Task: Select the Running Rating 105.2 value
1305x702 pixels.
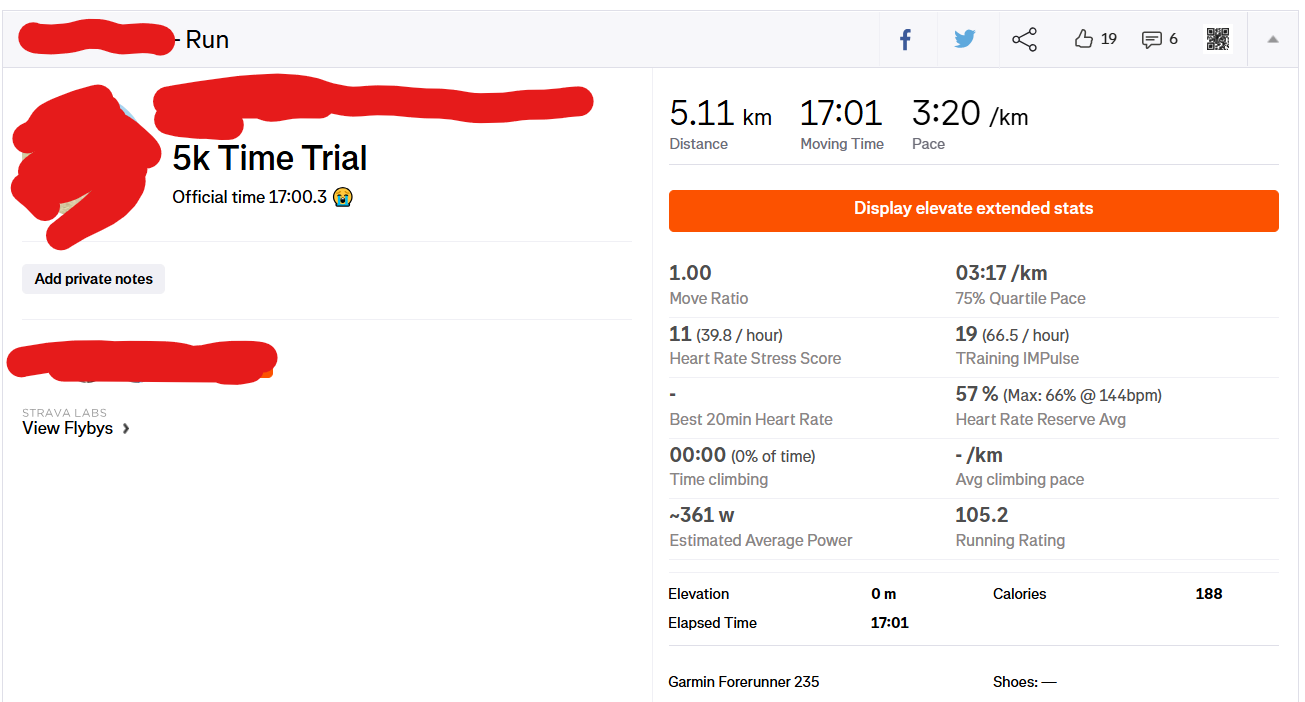Action: (x=981, y=515)
